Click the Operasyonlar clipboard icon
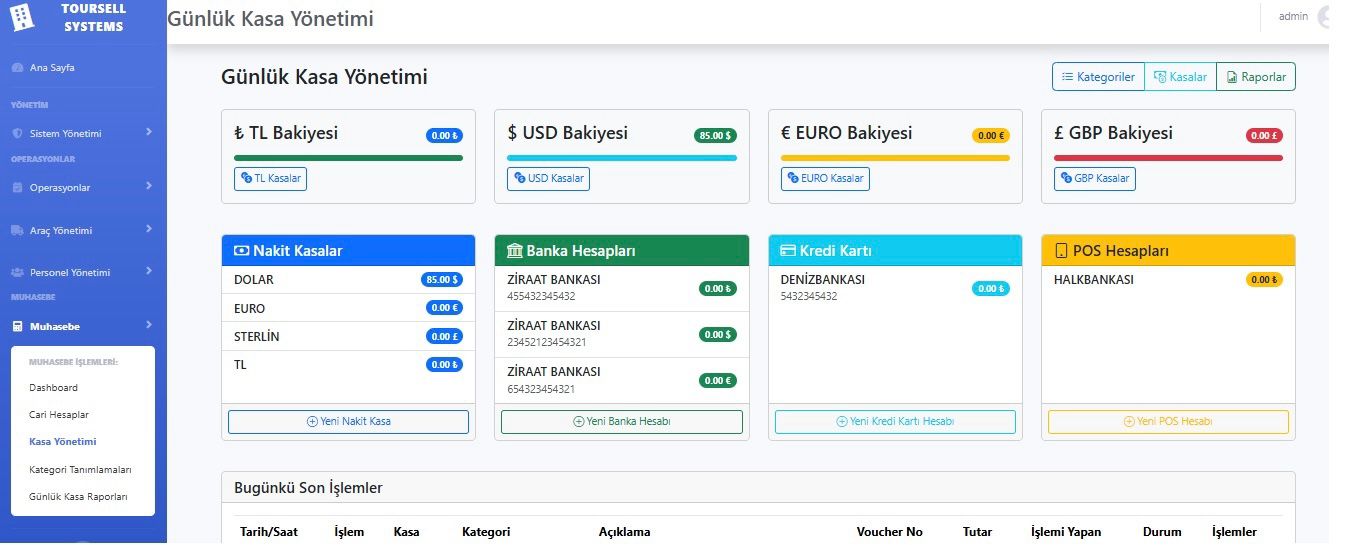 [17, 188]
